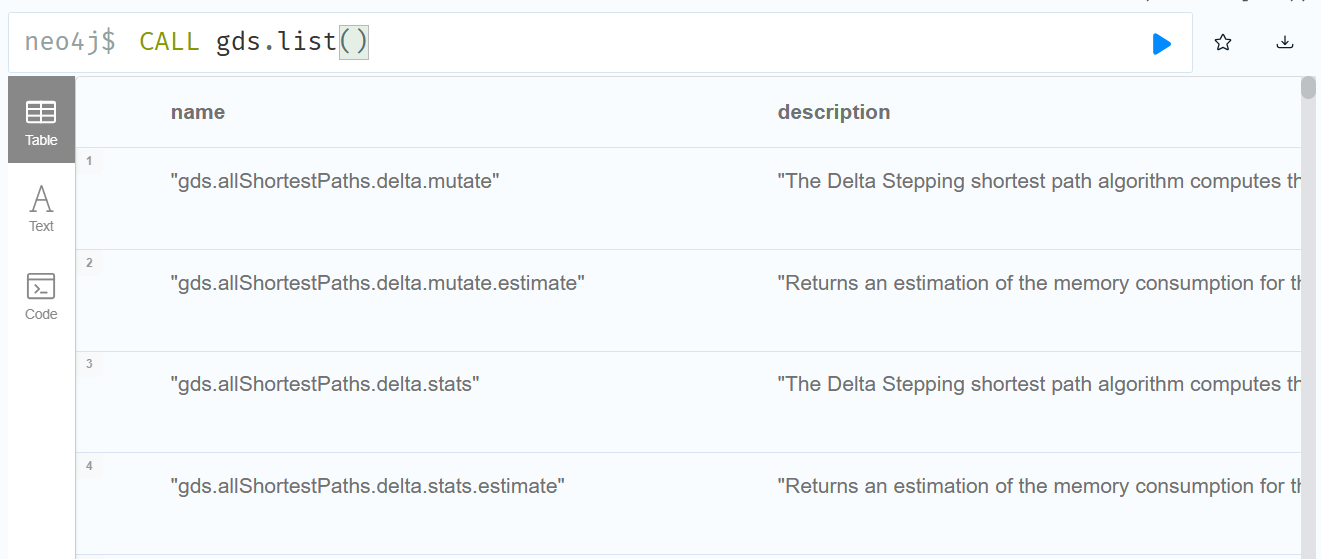The width and height of the screenshot is (1321, 559).
Task: Select the gds.allShortestPaths.delta.mutate.estimate name cell
Action: point(377,283)
